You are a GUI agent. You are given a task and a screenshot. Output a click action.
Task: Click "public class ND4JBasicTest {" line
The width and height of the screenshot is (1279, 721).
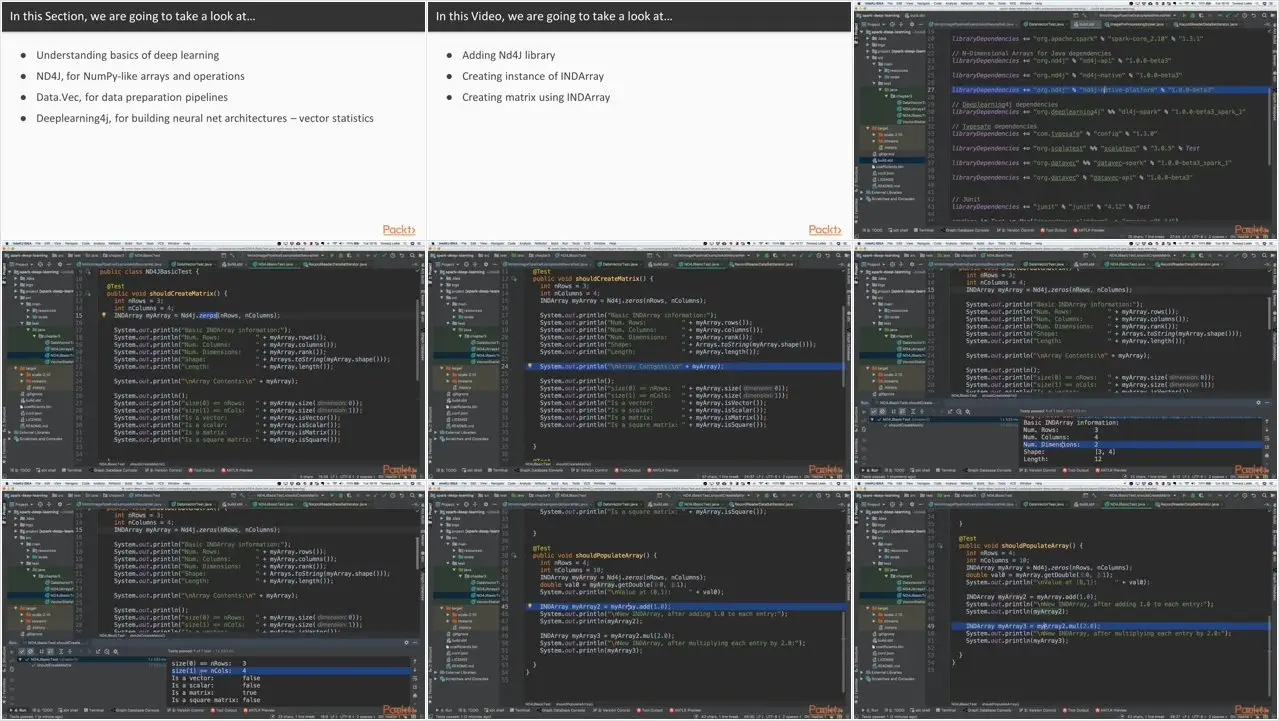150,272
